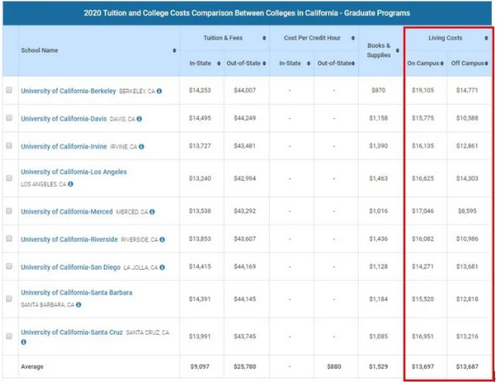Check the UC Riverside row checkbox
The height and width of the screenshot is (386, 500).
9,239
